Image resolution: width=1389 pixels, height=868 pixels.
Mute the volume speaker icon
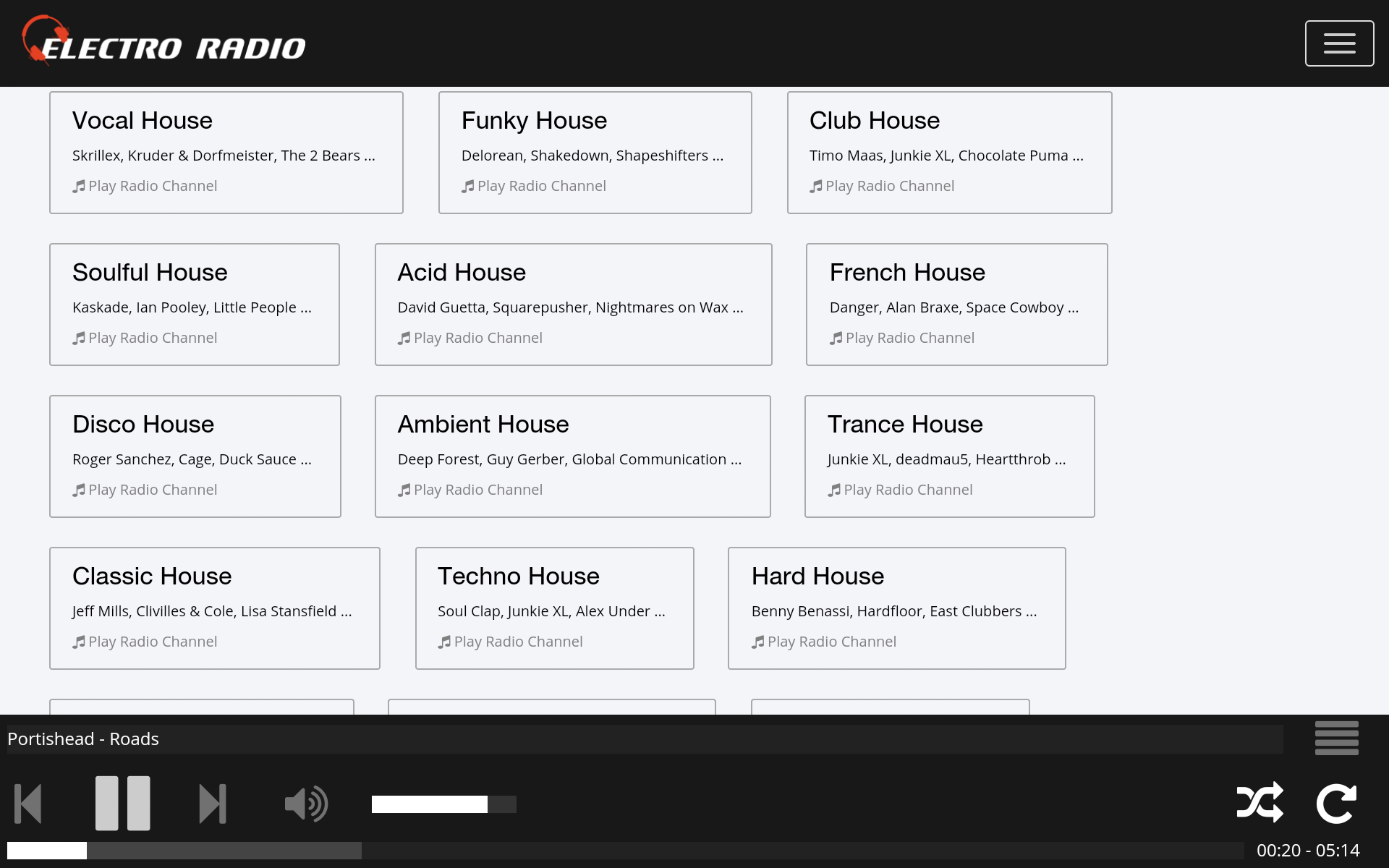click(x=307, y=804)
